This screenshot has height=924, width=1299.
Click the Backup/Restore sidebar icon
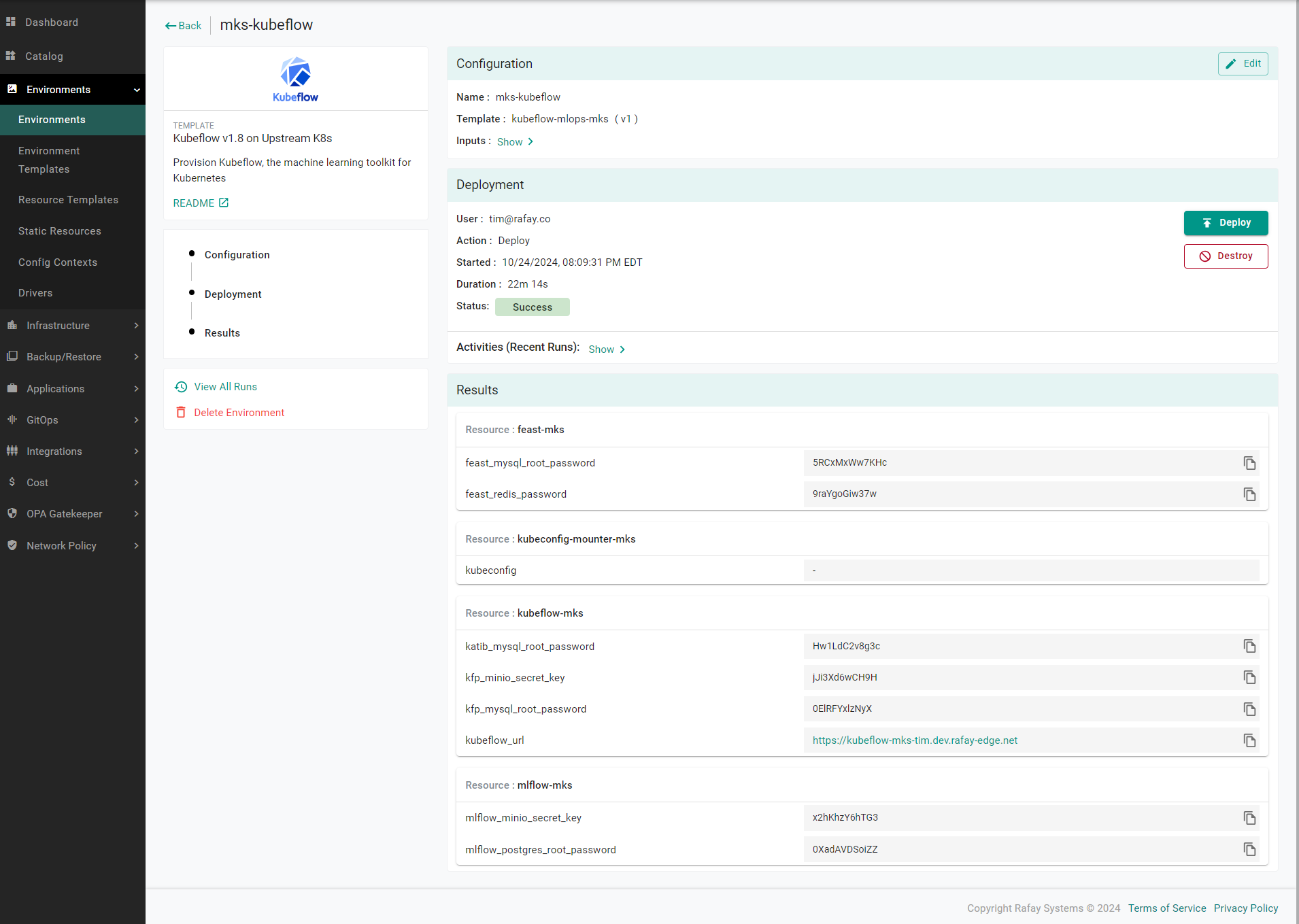[12, 356]
